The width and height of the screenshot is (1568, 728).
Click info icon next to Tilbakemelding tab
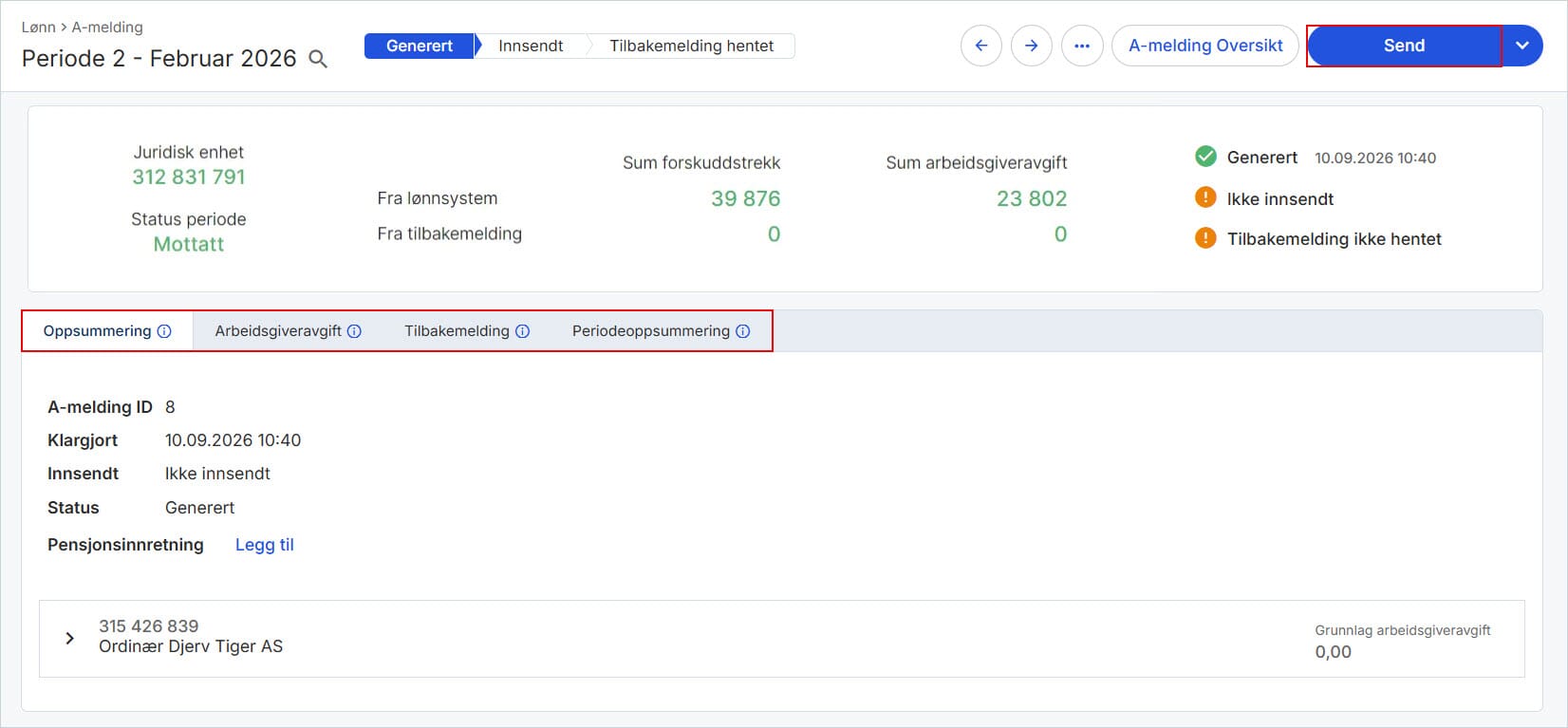(x=522, y=331)
